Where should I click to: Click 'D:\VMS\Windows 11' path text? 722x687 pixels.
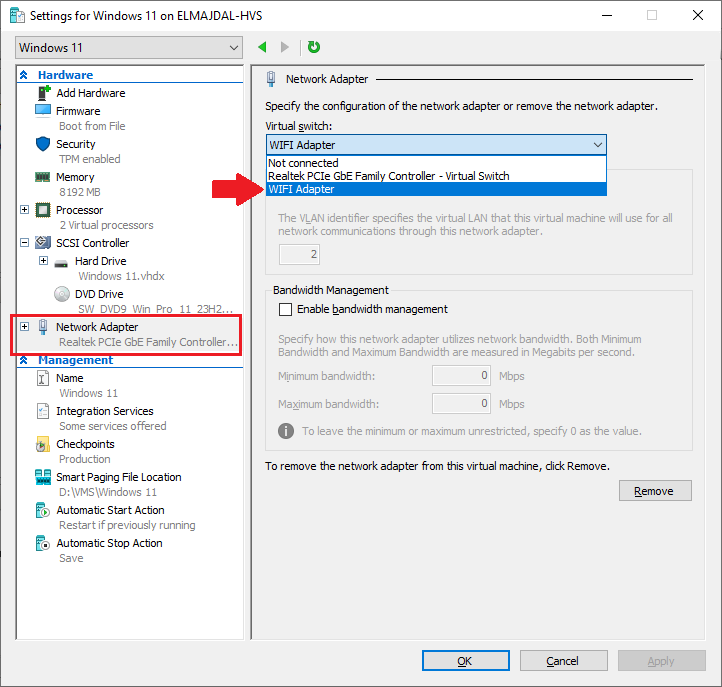pyautogui.click(x=108, y=492)
